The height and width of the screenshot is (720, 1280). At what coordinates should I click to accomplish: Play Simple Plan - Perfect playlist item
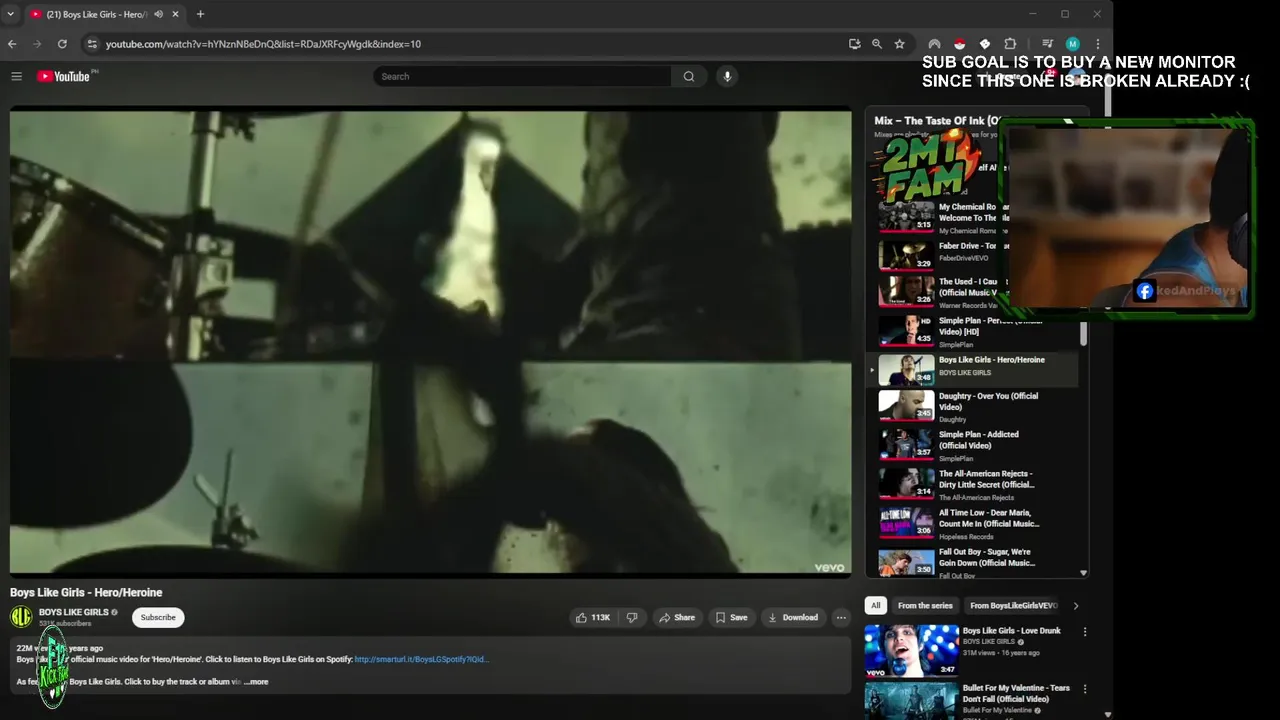pos(971,331)
